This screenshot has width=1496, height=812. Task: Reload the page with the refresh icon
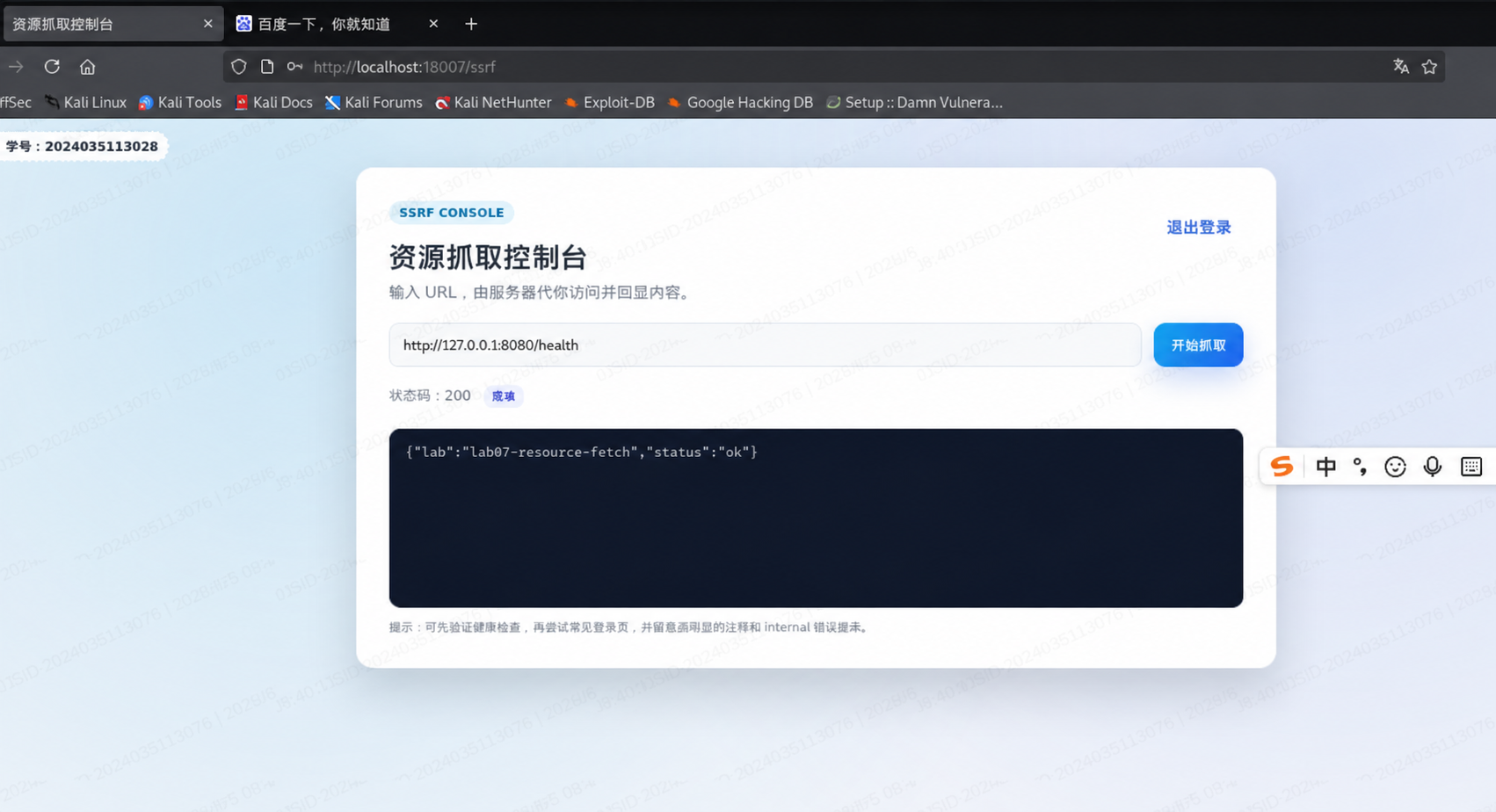coord(52,67)
